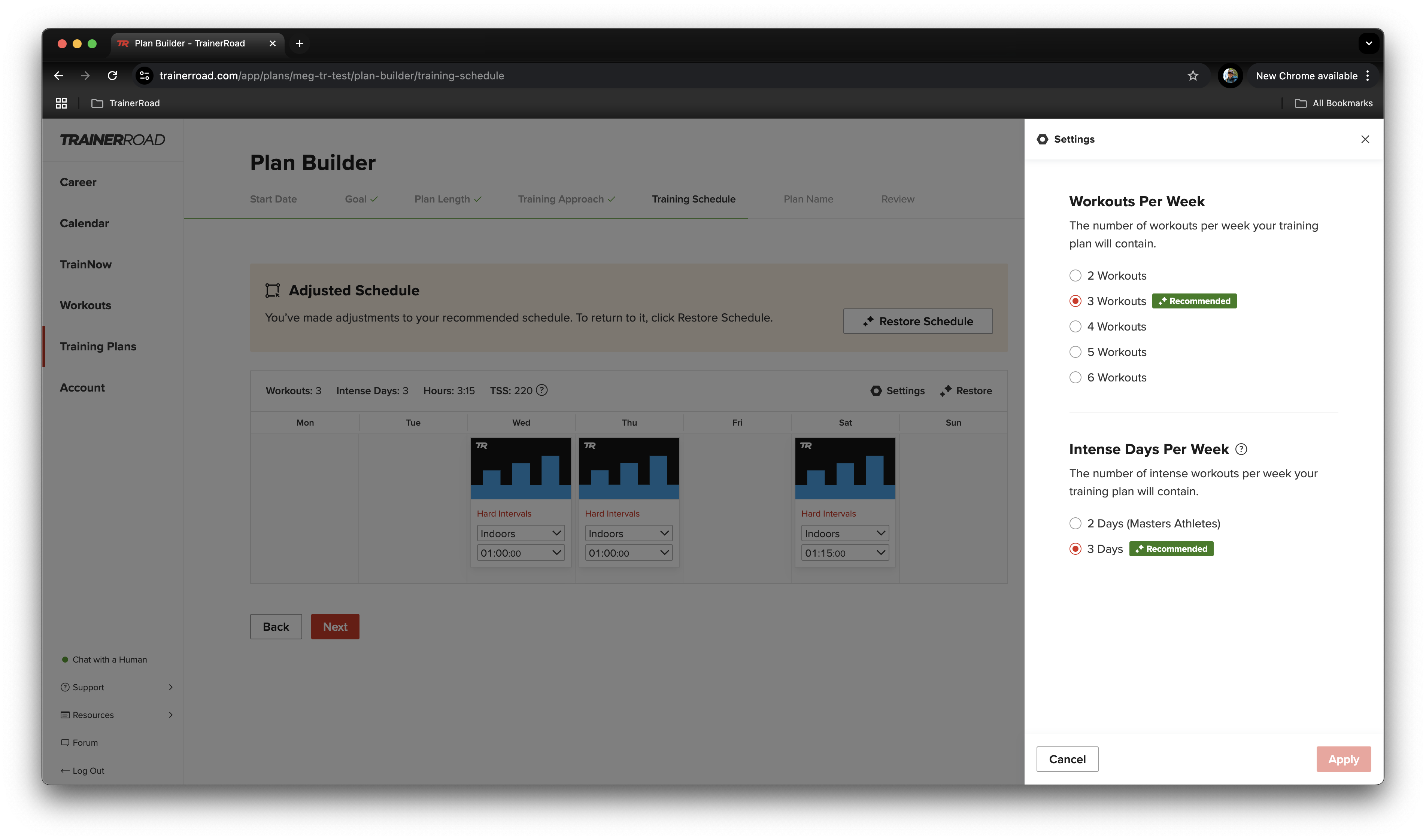Click the TrainerRoad logo in the sidebar
The image size is (1426, 840).
click(x=113, y=140)
